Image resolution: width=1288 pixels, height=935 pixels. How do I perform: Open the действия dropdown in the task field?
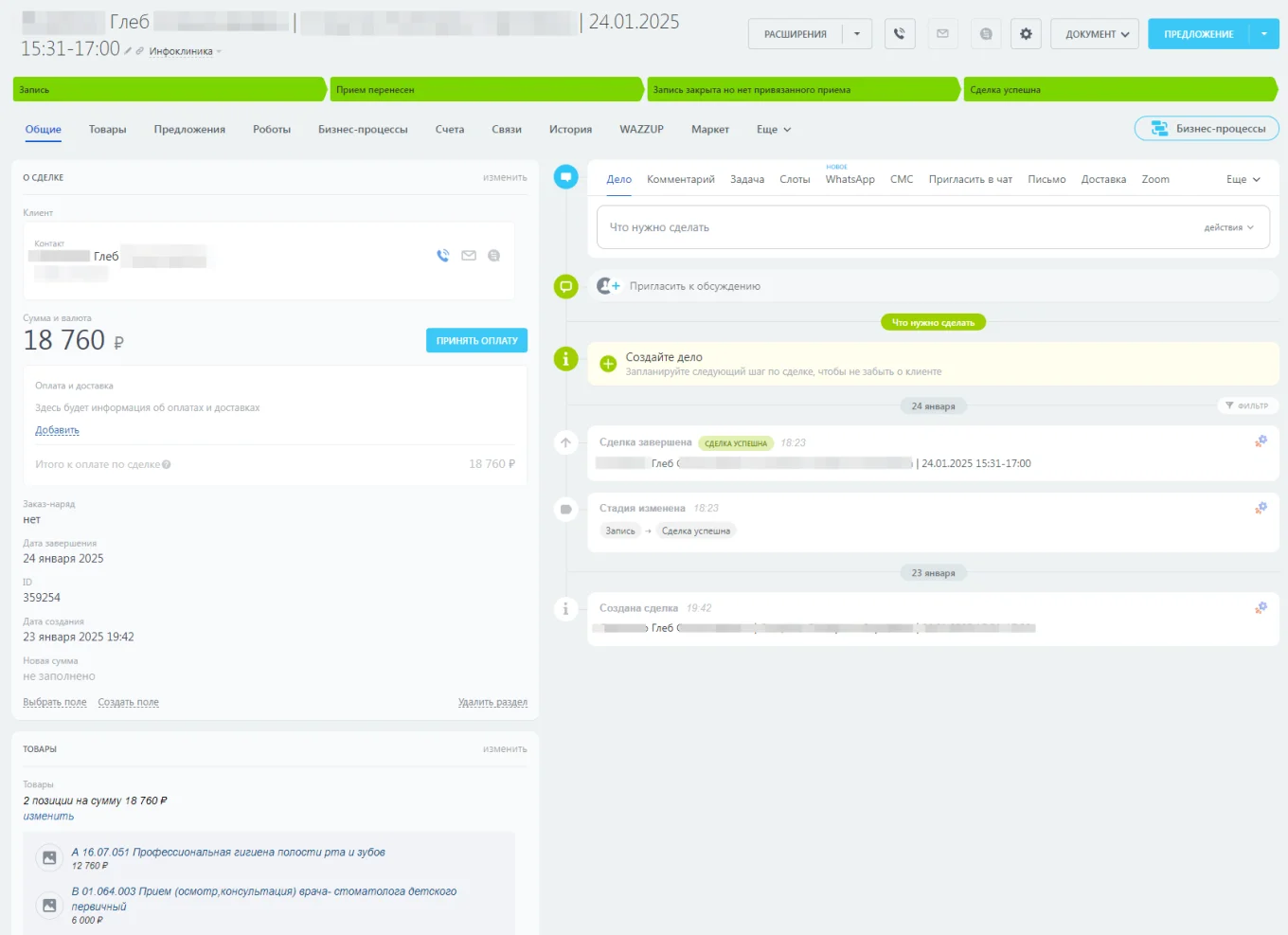click(x=1228, y=227)
